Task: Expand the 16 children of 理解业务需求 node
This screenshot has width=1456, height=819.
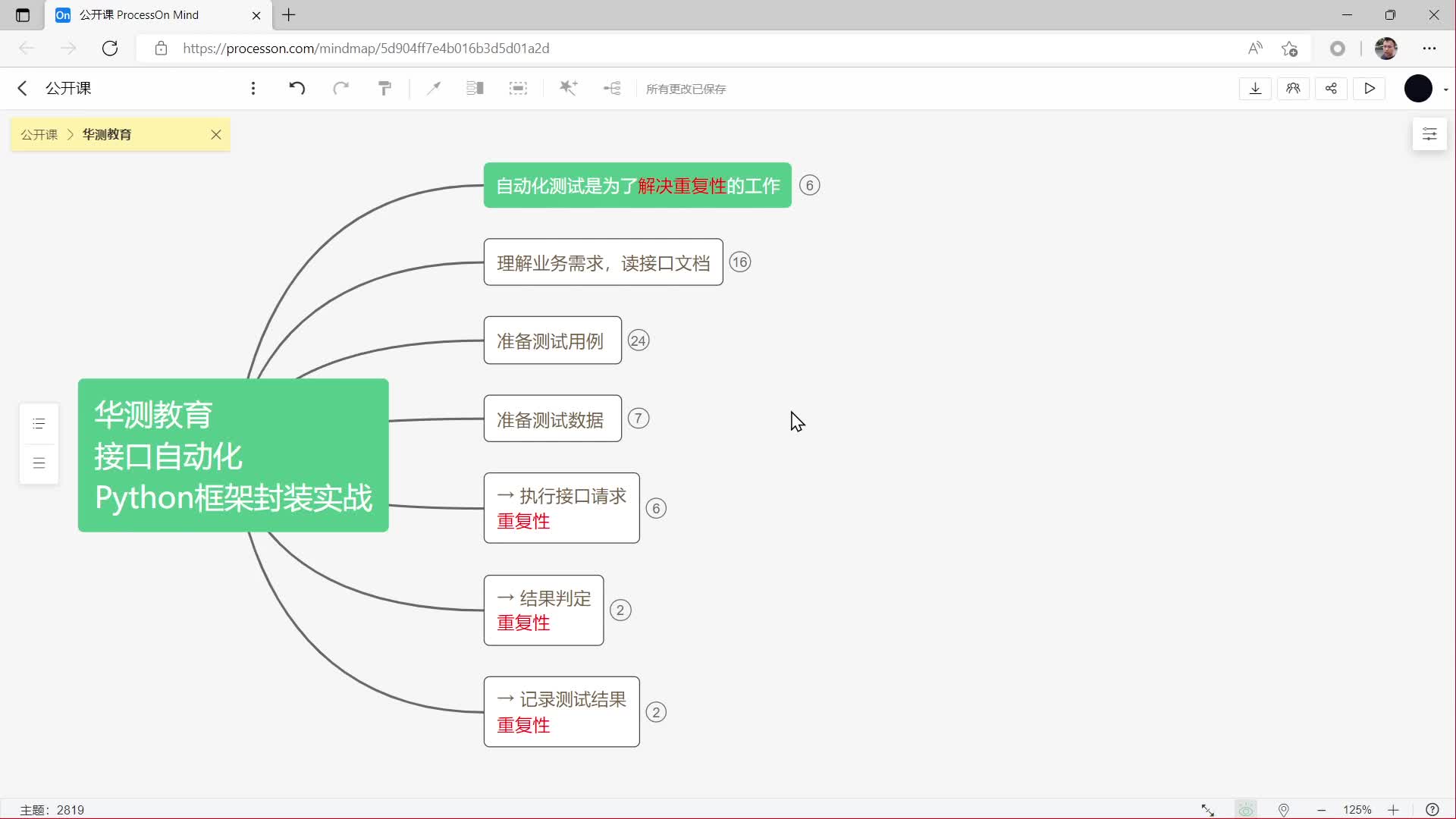Action: pyautogui.click(x=740, y=262)
